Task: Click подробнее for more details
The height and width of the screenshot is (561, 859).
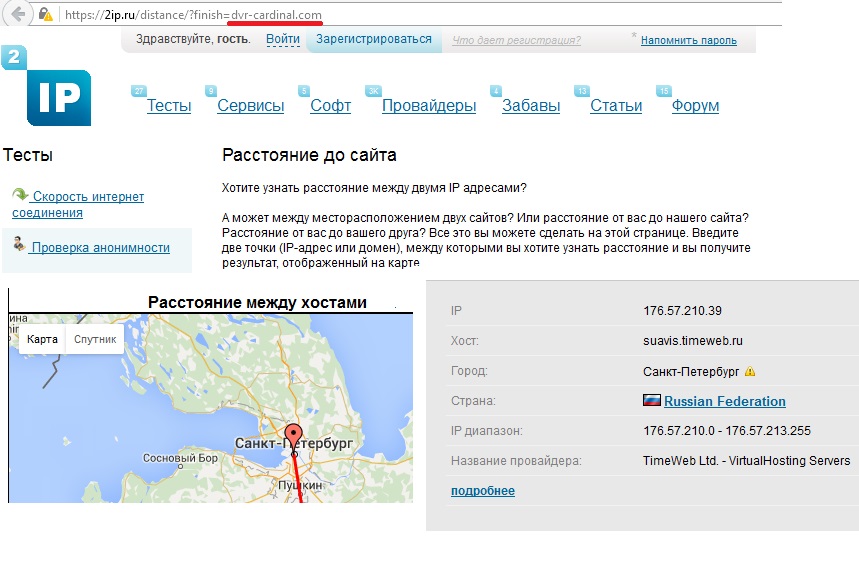Action: 482,491
